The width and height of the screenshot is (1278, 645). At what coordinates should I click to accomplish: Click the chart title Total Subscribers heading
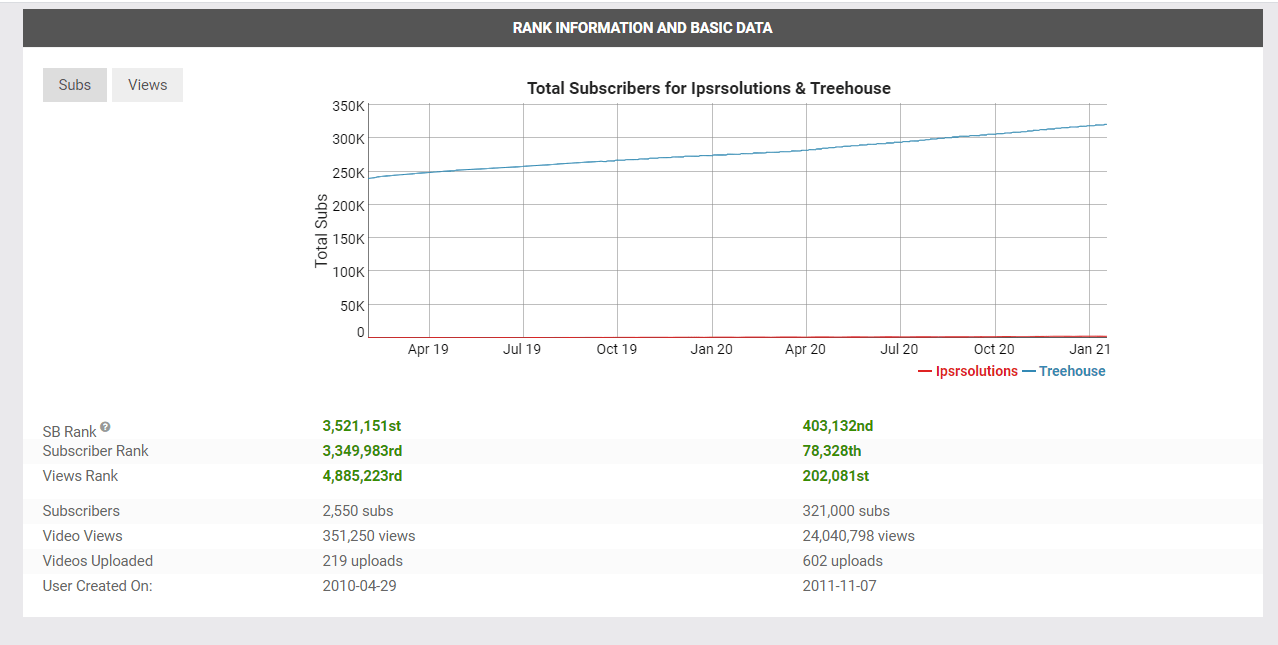pos(708,88)
